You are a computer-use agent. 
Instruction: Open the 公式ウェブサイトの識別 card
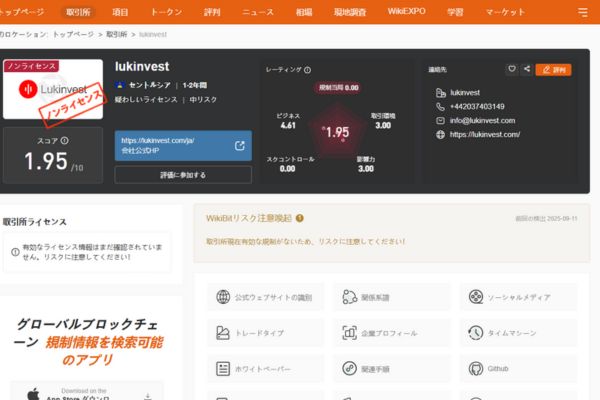coord(266,297)
